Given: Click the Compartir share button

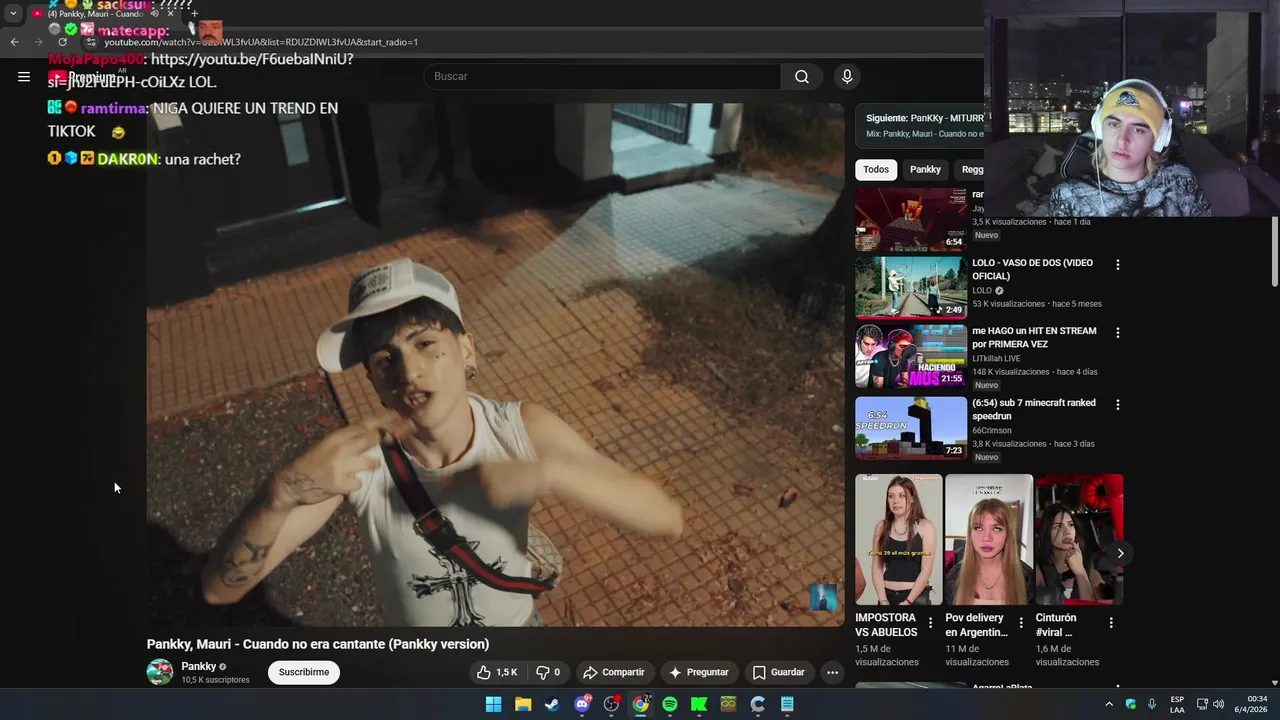Looking at the screenshot, I should [614, 672].
